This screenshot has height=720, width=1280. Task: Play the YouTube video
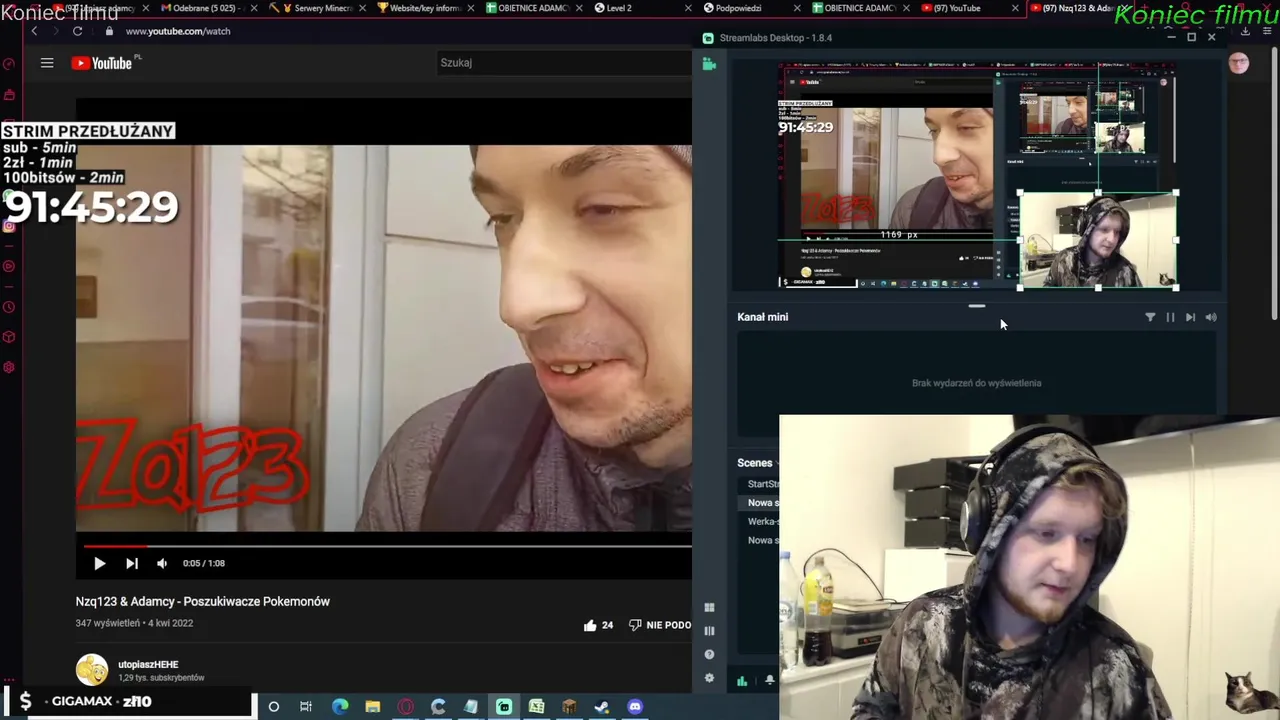click(99, 563)
